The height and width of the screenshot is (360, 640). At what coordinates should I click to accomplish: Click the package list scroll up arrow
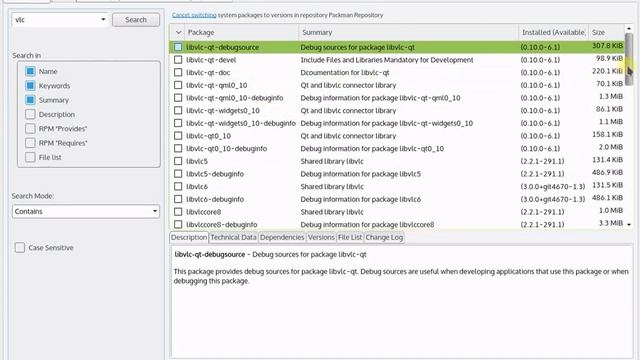[629, 29]
